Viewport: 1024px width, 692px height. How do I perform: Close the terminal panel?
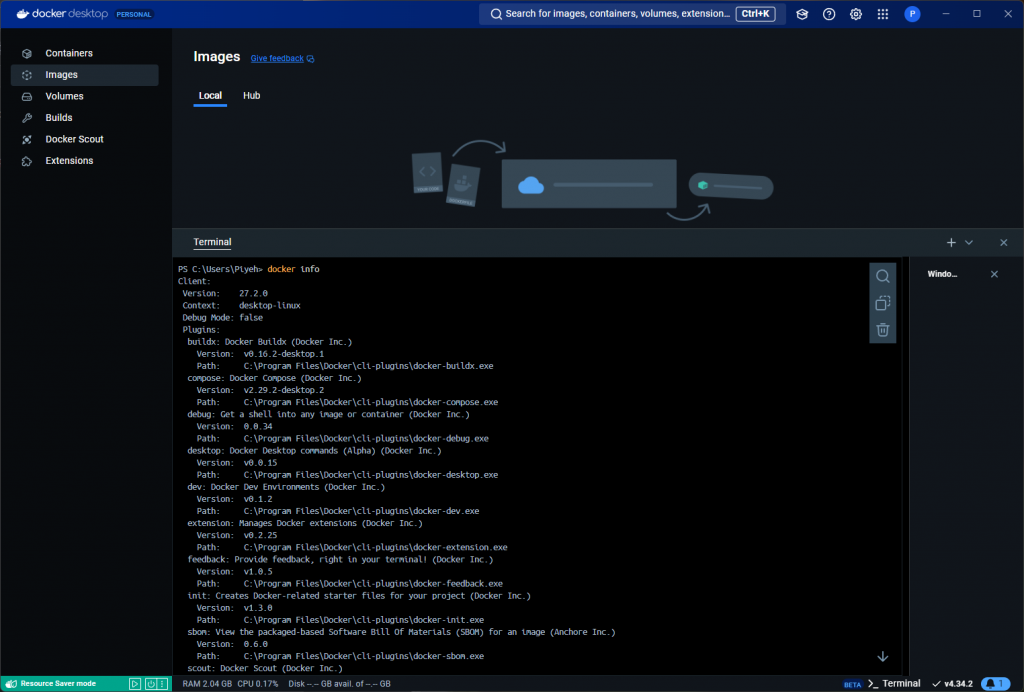point(1004,243)
